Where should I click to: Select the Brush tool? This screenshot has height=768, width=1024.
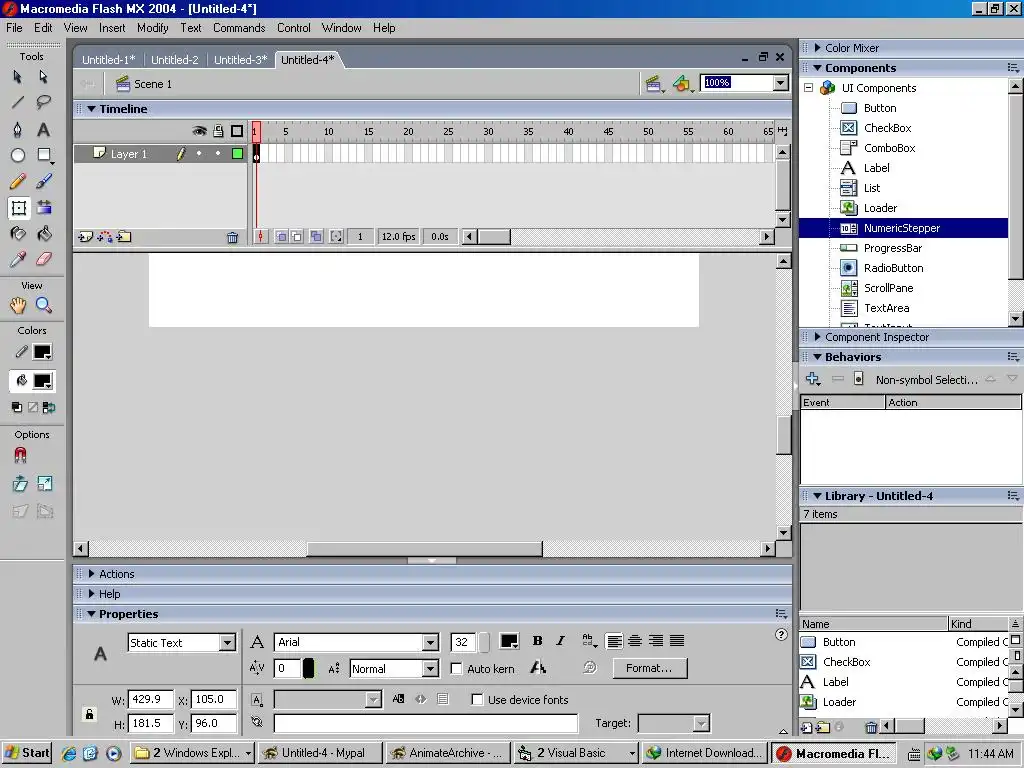point(44,181)
